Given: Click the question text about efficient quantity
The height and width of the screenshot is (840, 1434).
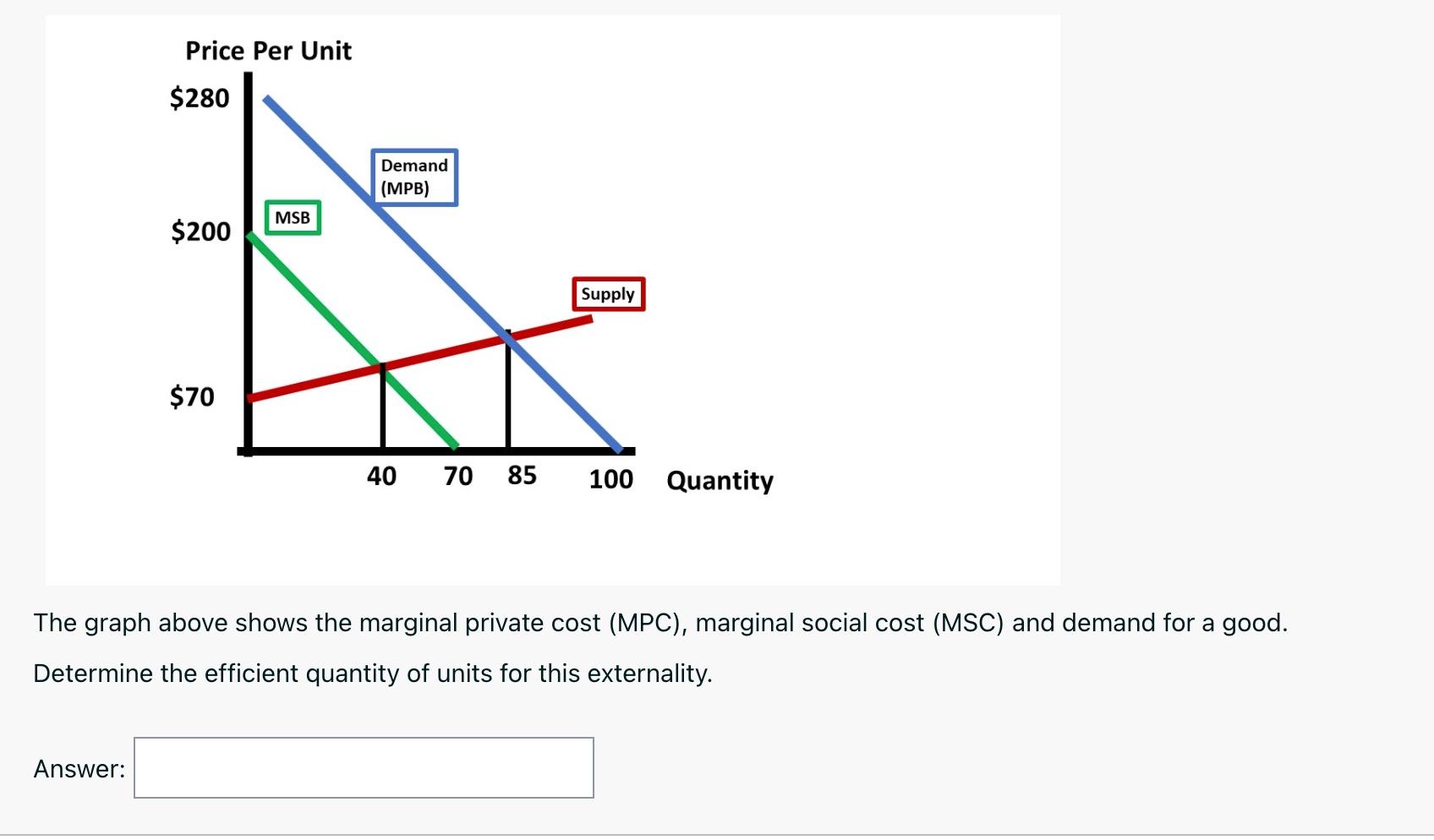Looking at the screenshot, I should 372,674.
